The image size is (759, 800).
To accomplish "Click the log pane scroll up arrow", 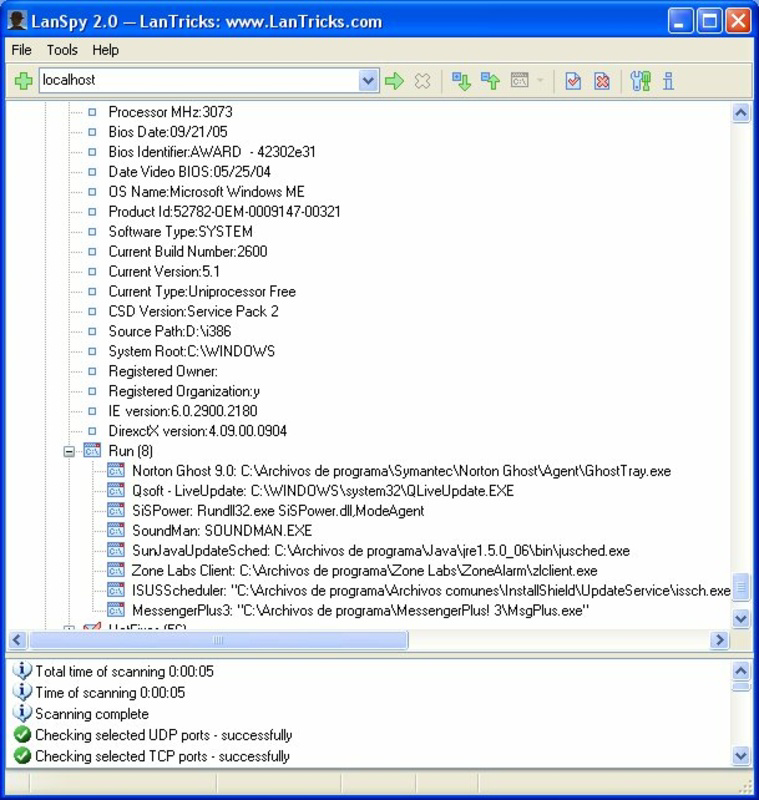I will (741, 670).
